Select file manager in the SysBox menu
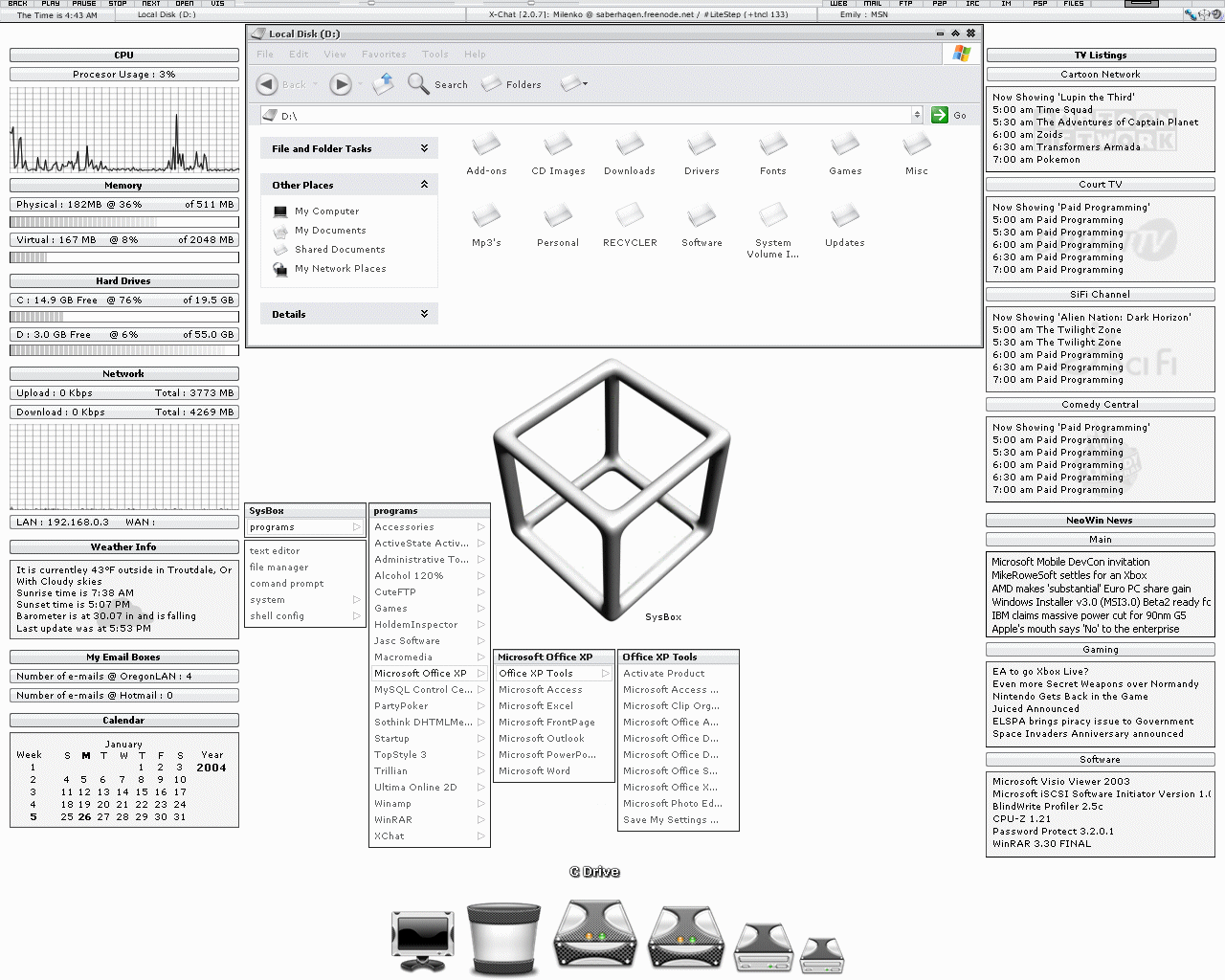This screenshot has width=1225, height=980. pos(278,568)
